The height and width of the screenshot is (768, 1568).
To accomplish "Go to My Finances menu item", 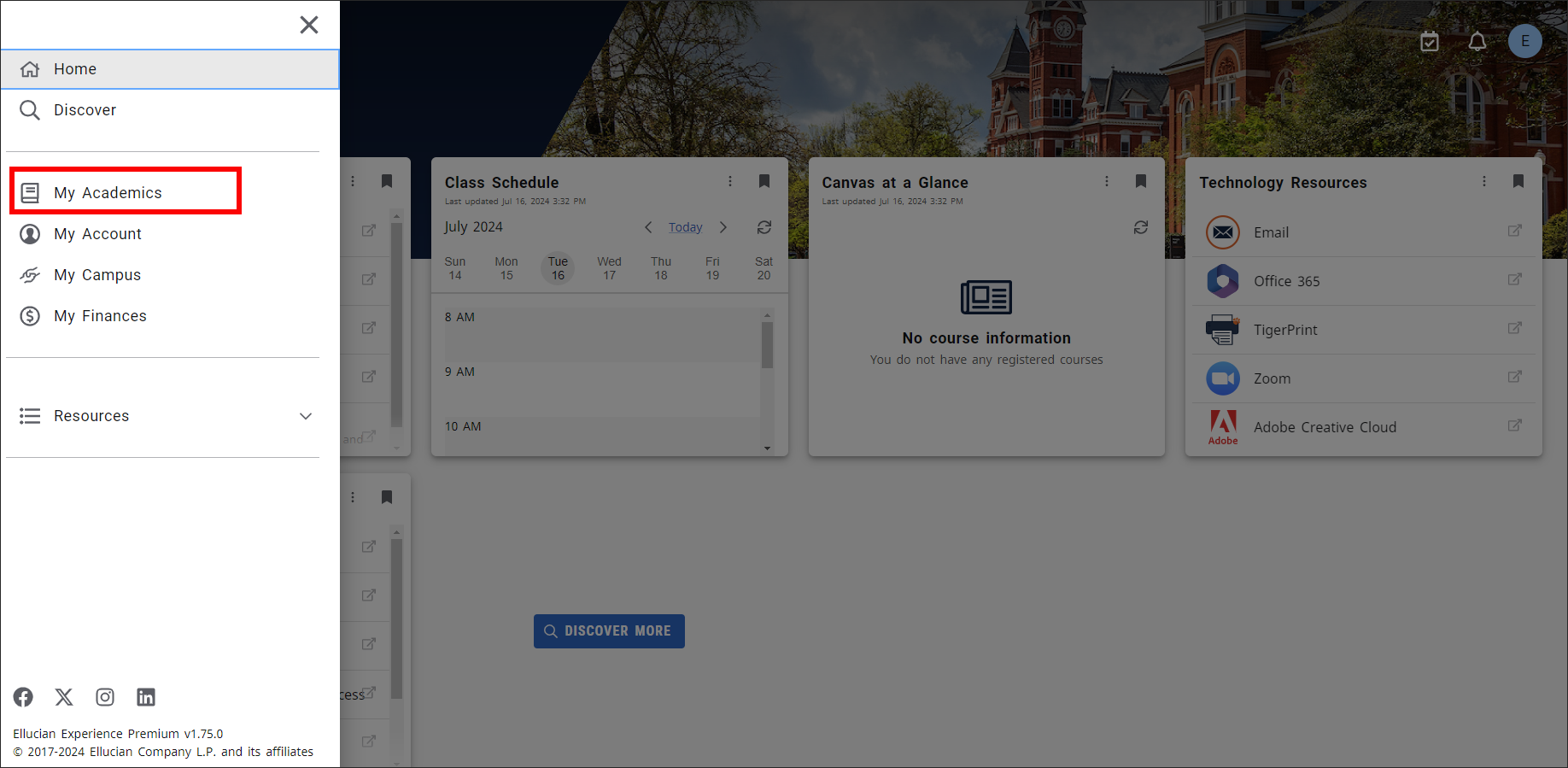I will coord(100,316).
